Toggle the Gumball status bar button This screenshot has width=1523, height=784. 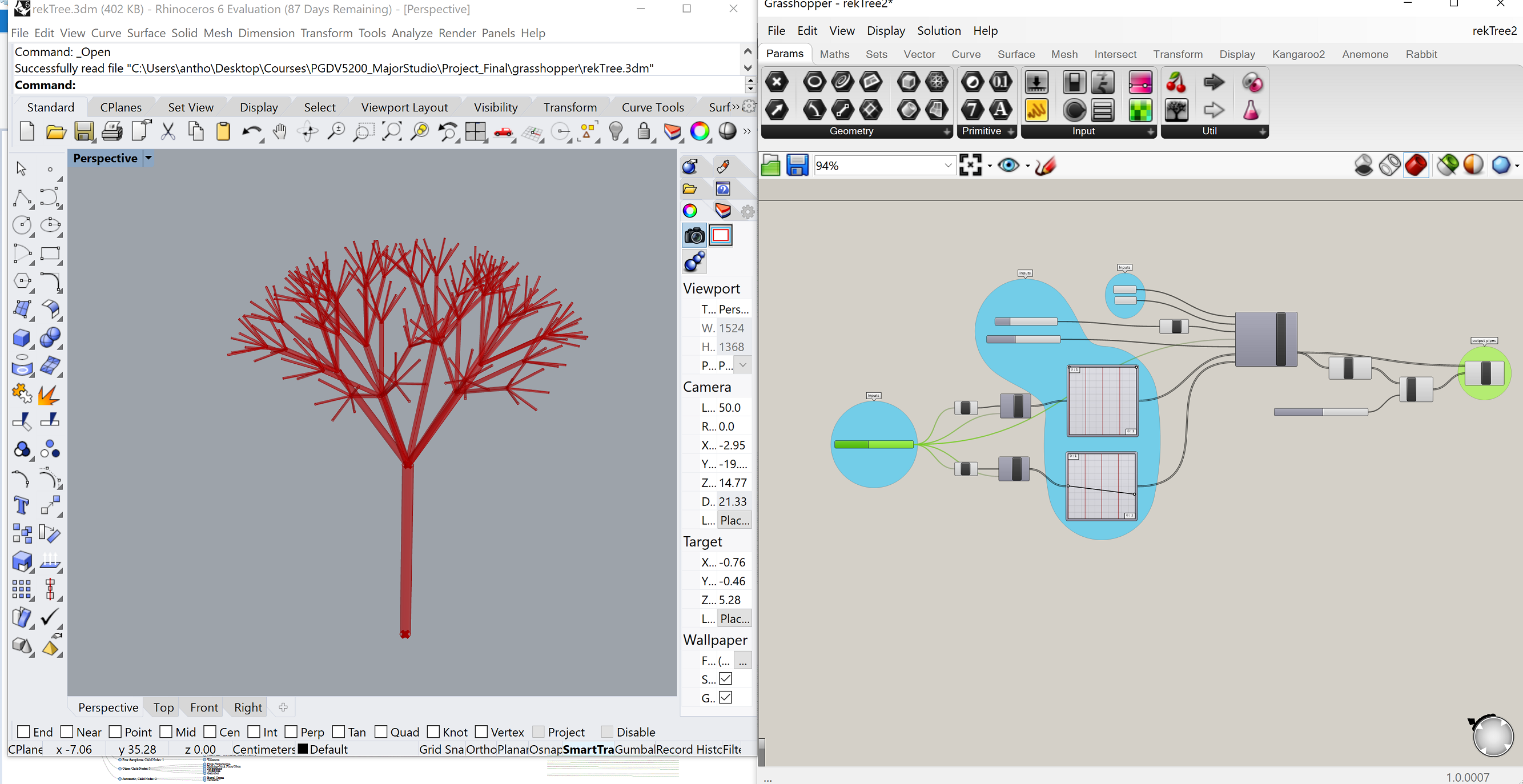[x=635, y=749]
